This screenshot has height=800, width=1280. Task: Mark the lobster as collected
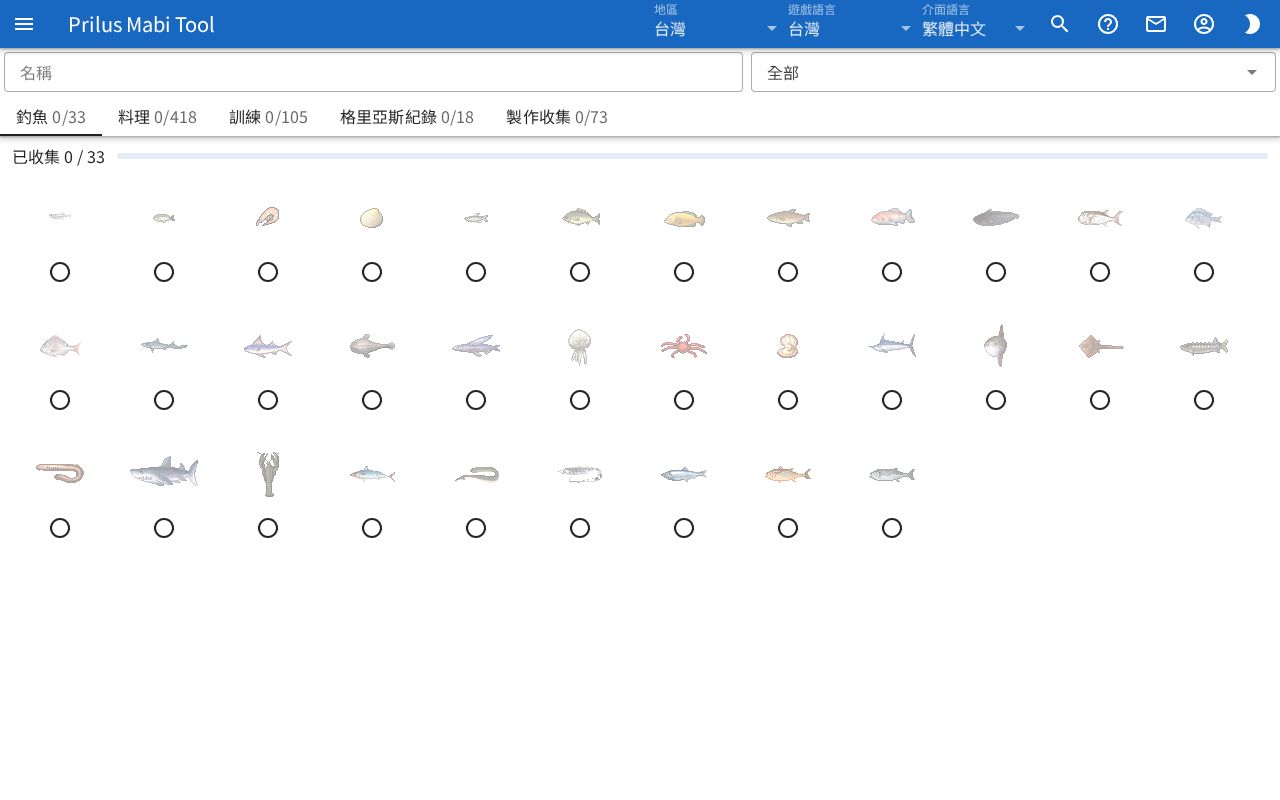pos(268,528)
